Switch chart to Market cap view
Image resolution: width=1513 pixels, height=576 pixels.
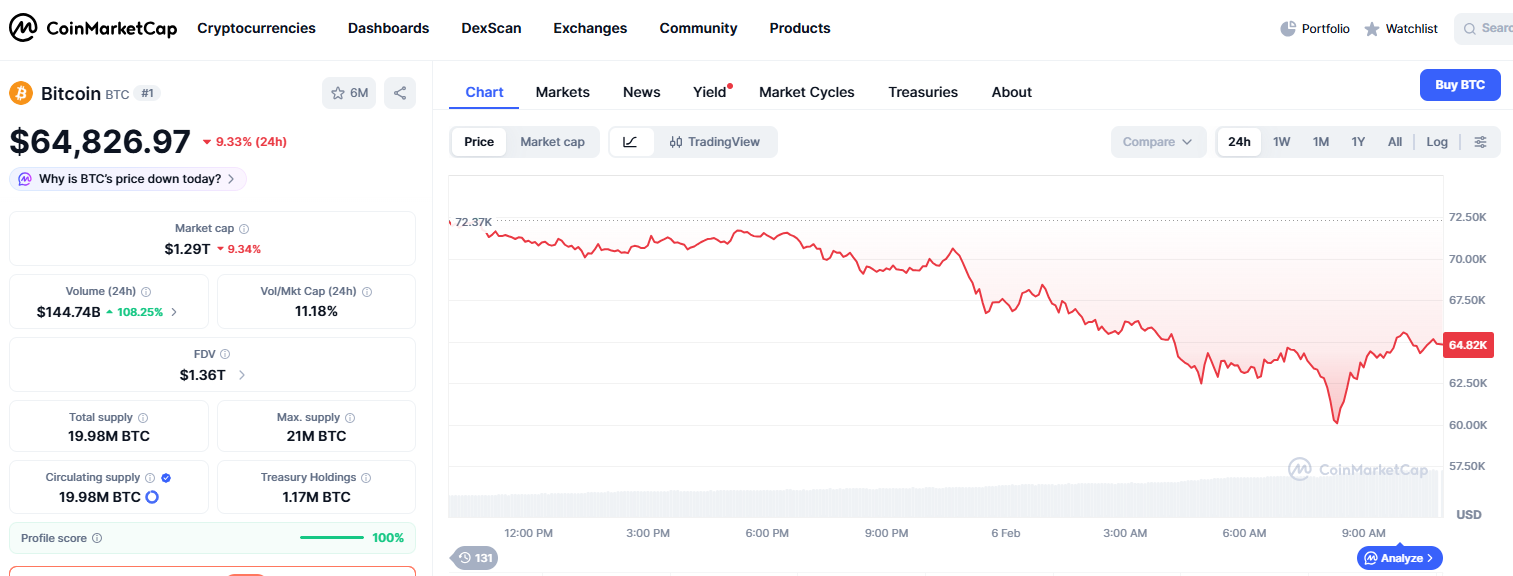pyautogui.click(x=552, y=142)
